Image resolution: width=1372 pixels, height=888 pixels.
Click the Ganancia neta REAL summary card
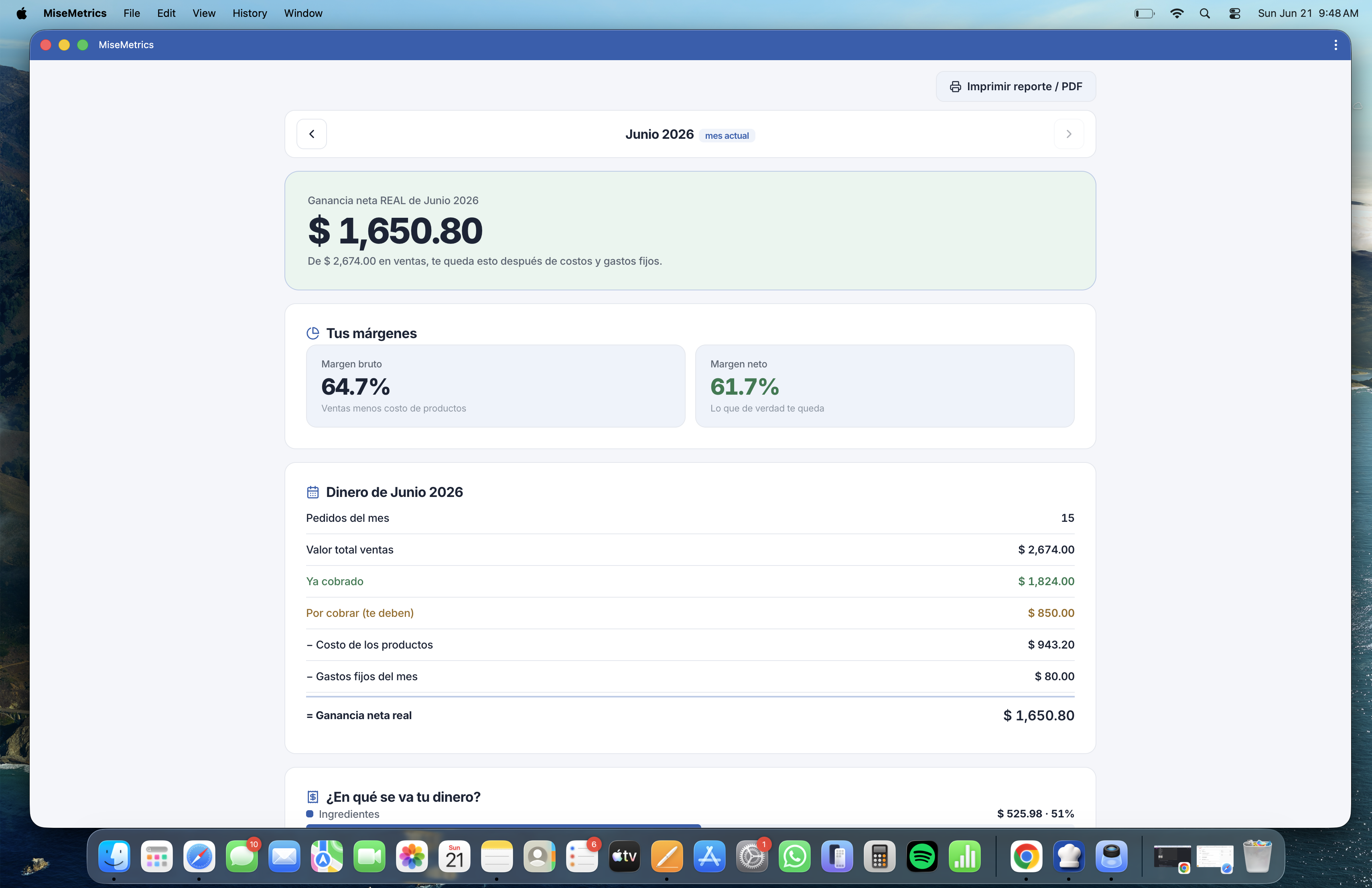pyautogui.click(x=690, y=231)
